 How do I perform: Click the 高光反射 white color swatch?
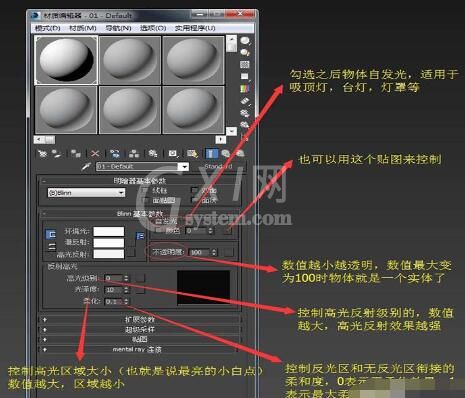pos(109,254)
